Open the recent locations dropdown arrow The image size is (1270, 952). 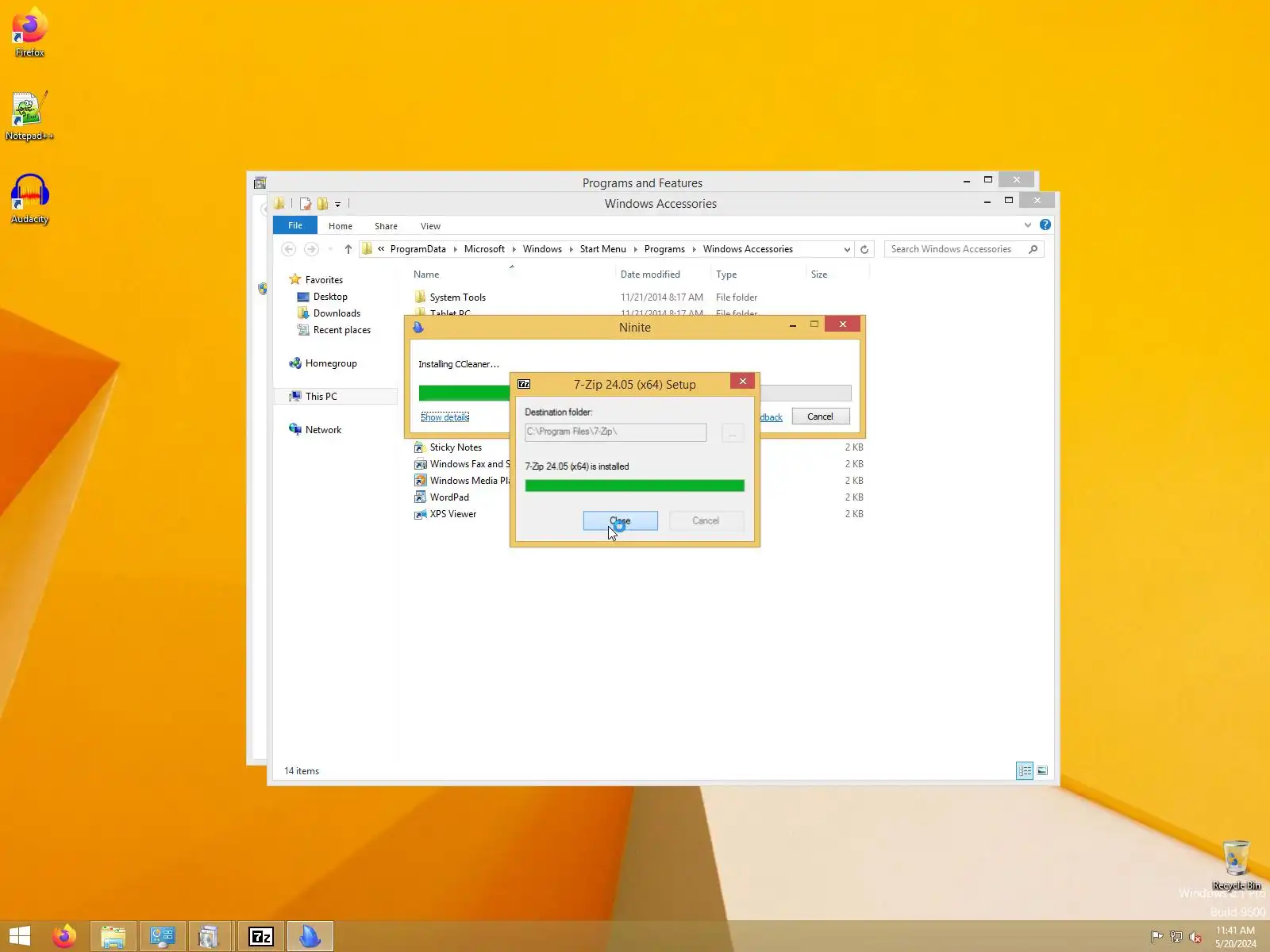(330, 249)
